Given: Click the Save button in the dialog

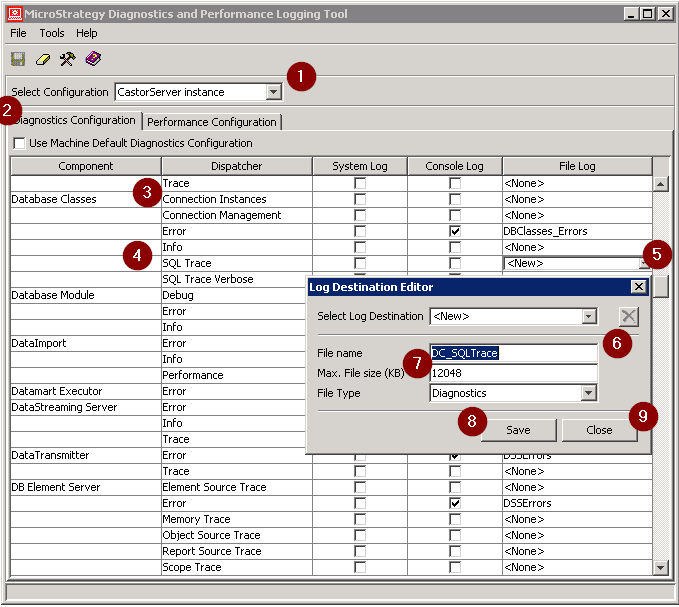Looking at the screenshot, I should click(x=518, y=430).
